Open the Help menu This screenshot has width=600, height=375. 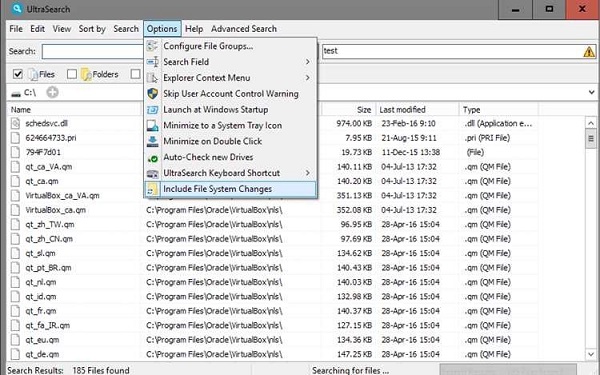(x=194, y=29)
